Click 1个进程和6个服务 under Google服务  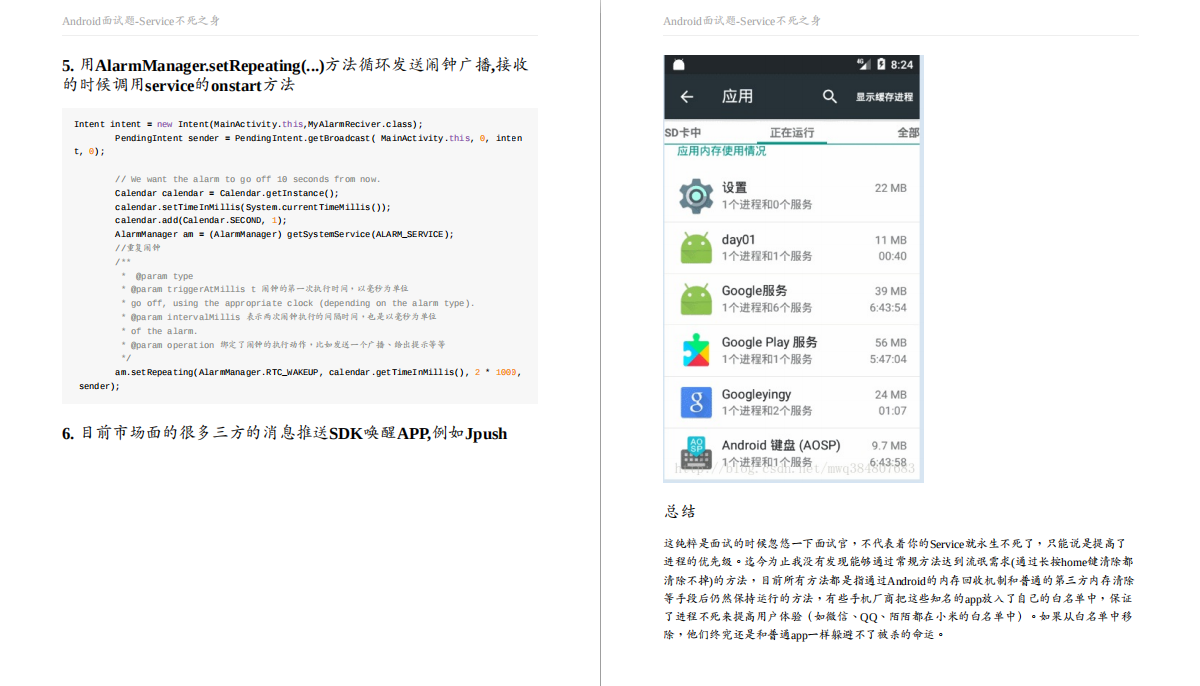coord(767,307)
